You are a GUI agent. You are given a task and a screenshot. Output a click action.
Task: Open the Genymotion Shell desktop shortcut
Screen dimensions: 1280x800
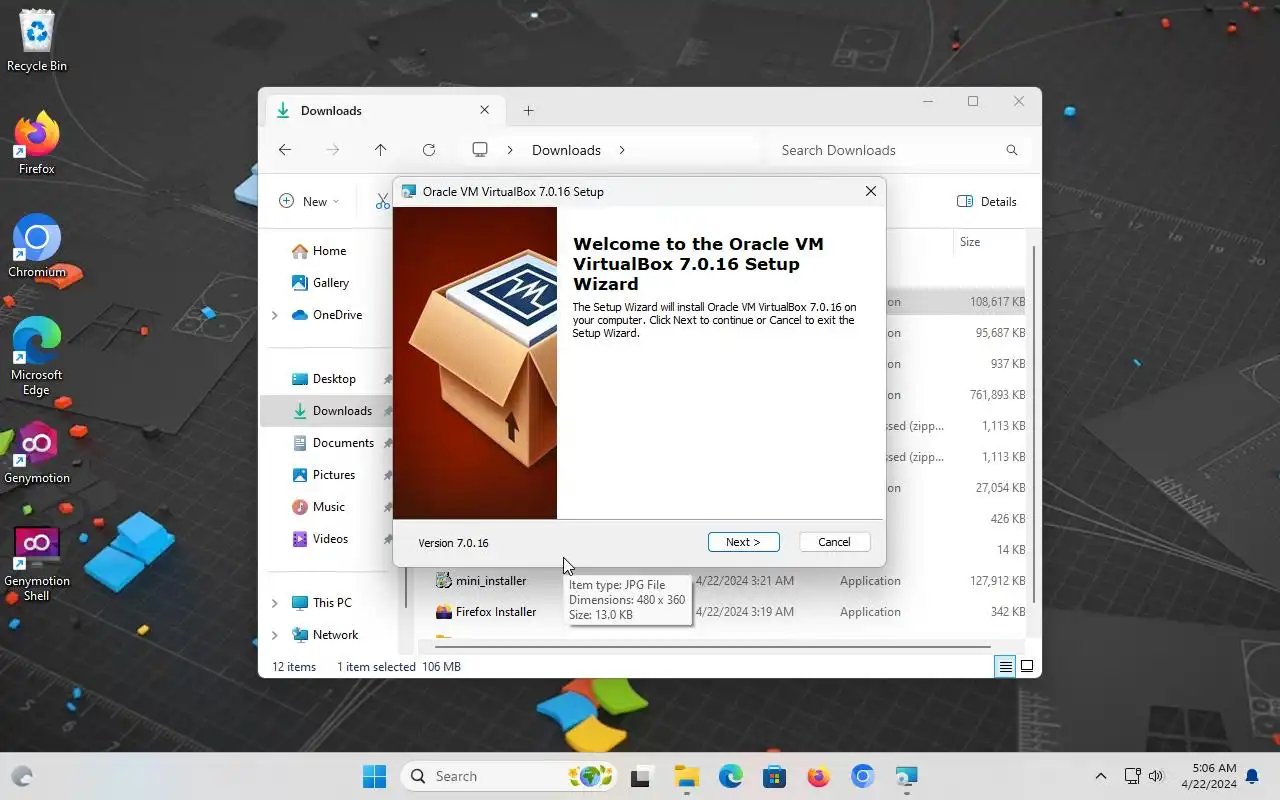pyautogui.click(x=37, y=565)
